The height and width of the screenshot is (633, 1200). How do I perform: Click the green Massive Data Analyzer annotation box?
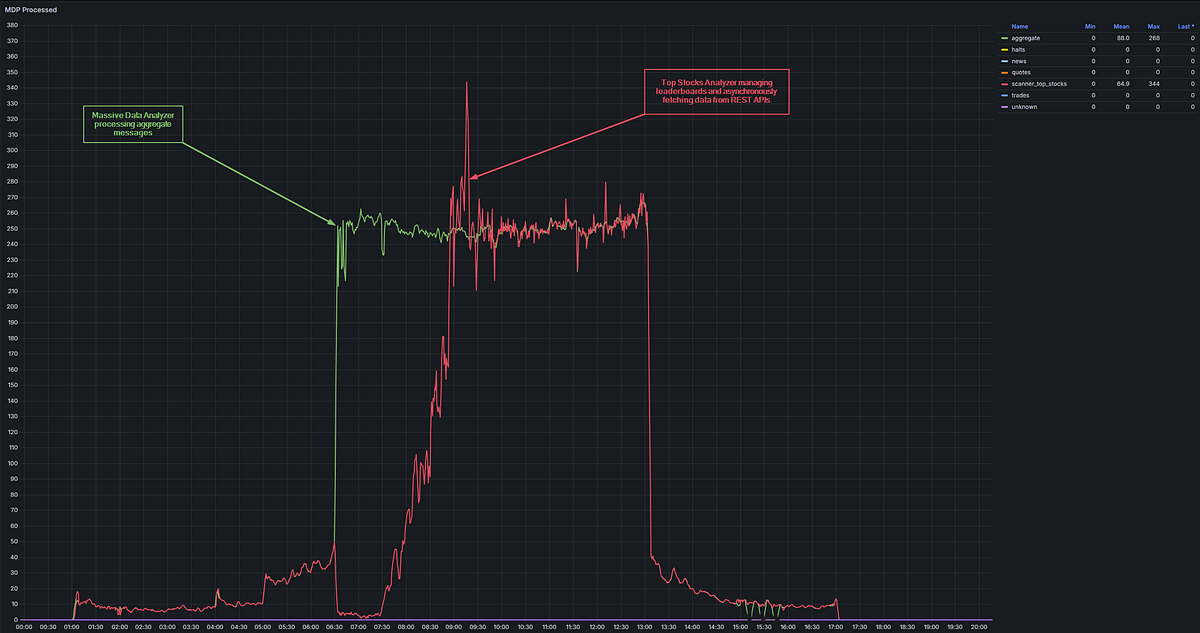pyautogui.click(x=133, y=125)
